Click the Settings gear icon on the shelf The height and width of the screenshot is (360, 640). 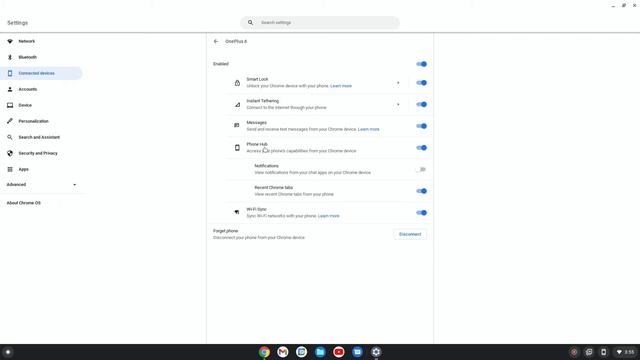tap(376, 352)
